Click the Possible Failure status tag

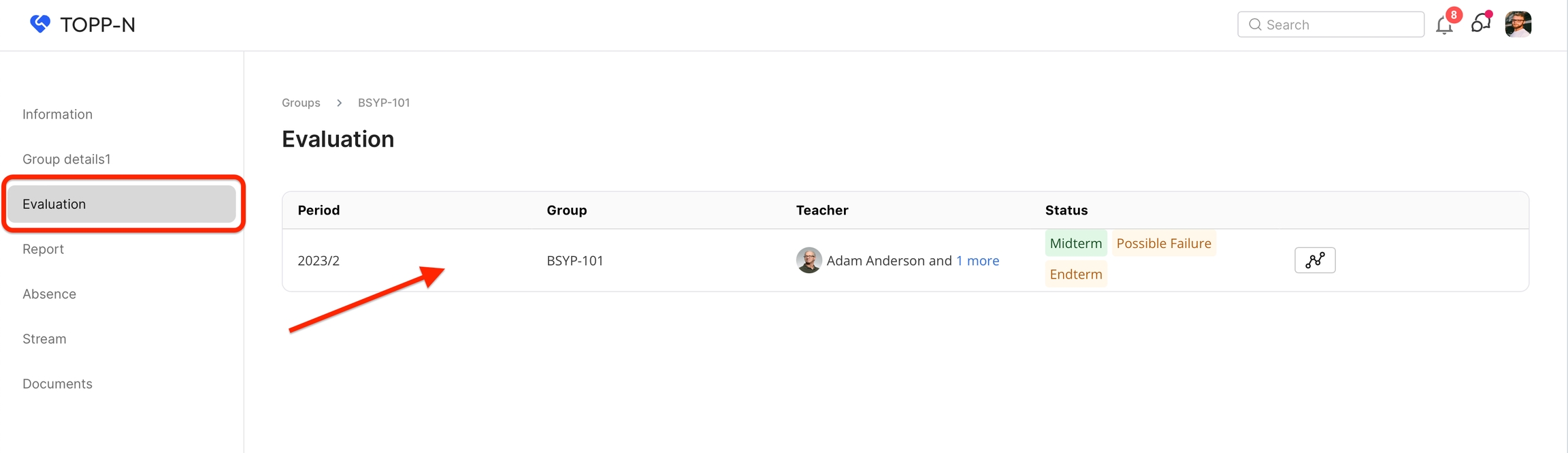click(x=1163, y=244)
